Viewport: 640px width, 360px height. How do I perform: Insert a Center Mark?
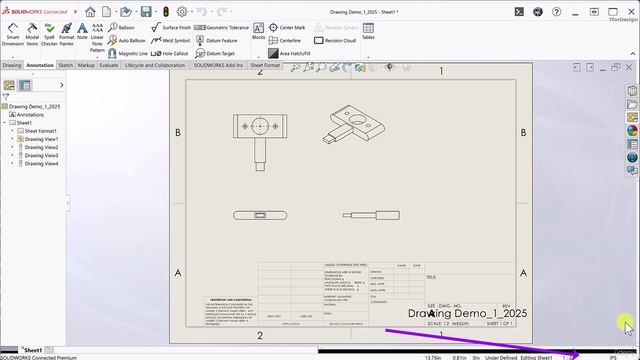point(287,27)
